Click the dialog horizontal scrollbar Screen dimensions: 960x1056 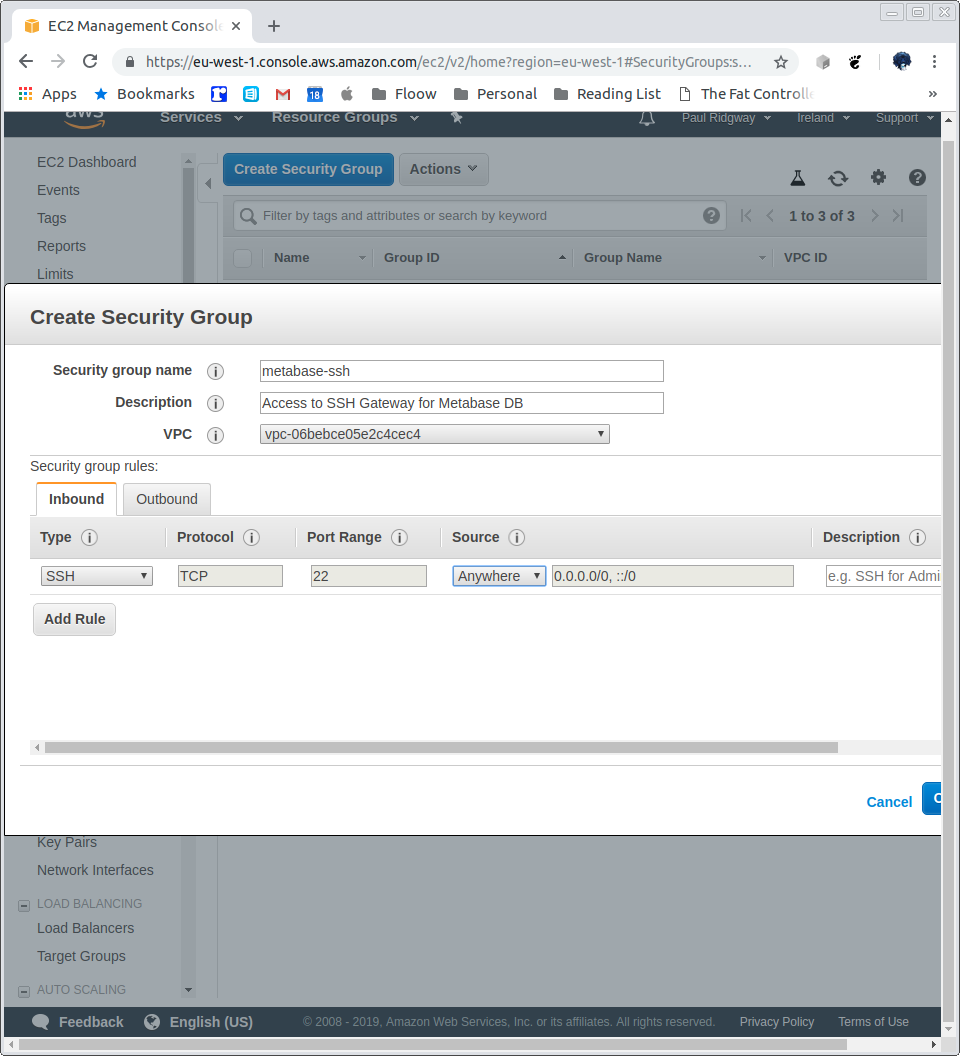(441, 748)
